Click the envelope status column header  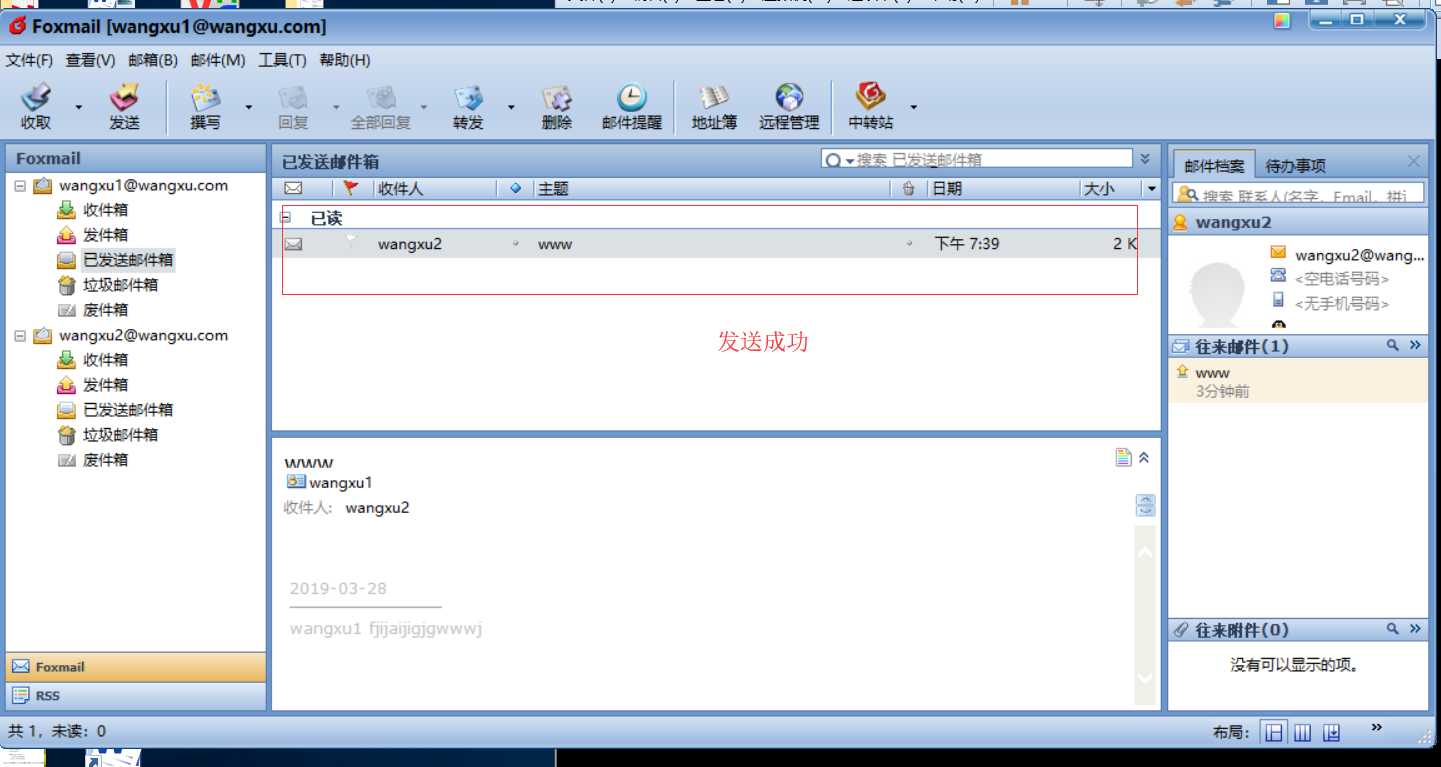294,188
